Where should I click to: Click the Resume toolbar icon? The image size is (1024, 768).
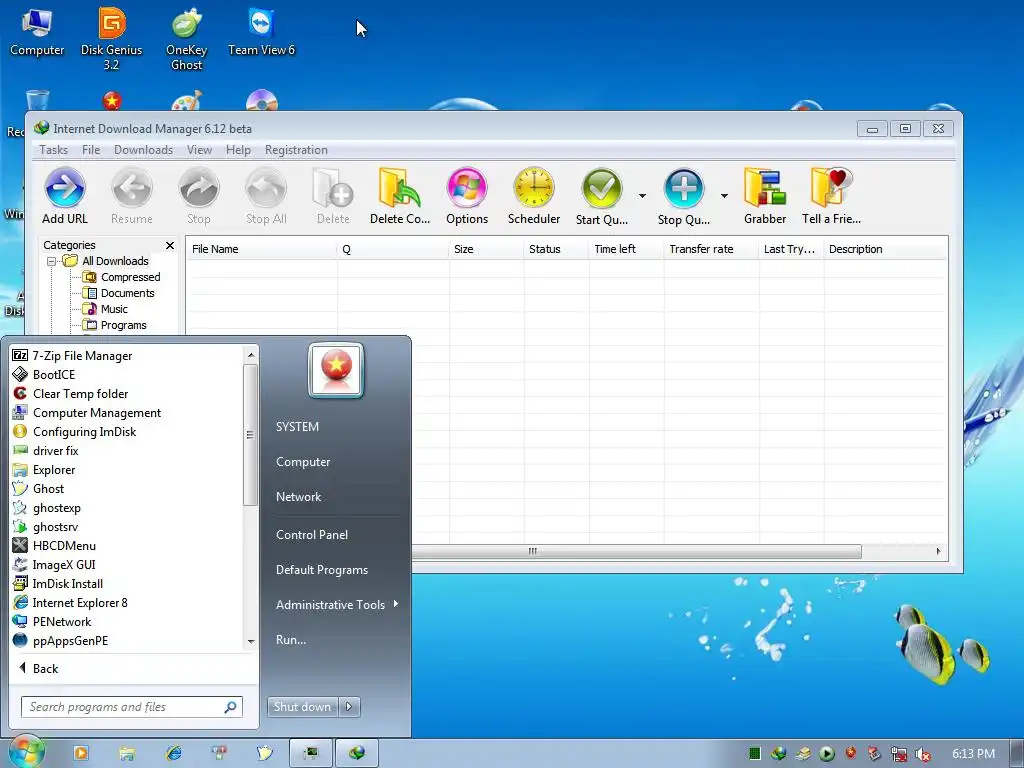[132, 196]
